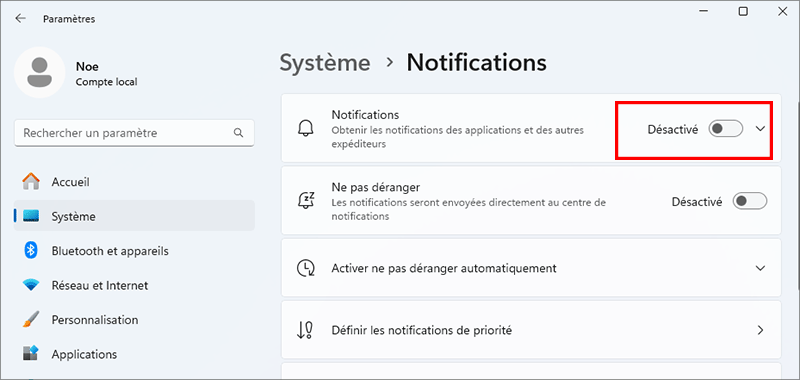The width and height of the screenshot is (800, 380).
Task: Click the Ne pas déranger bell icon
Action: [305, 201]
